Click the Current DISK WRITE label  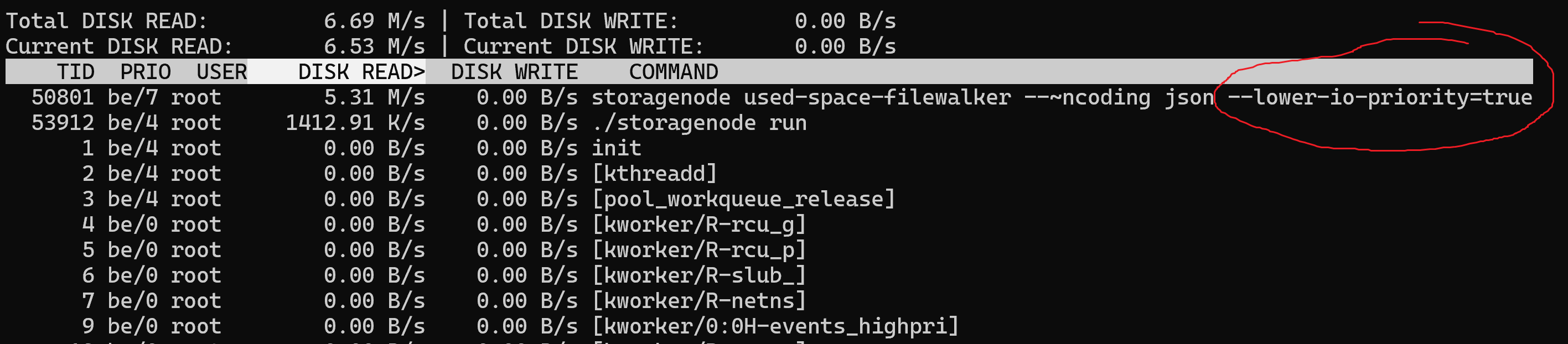tap(583, 47)
